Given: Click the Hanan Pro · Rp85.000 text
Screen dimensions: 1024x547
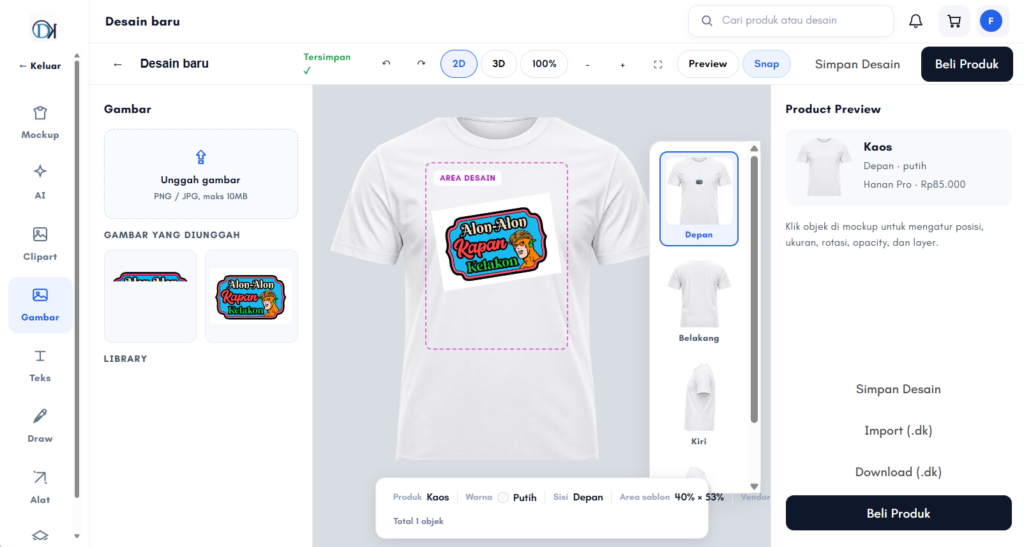Looking at the screenshot, I should point(914,184).
